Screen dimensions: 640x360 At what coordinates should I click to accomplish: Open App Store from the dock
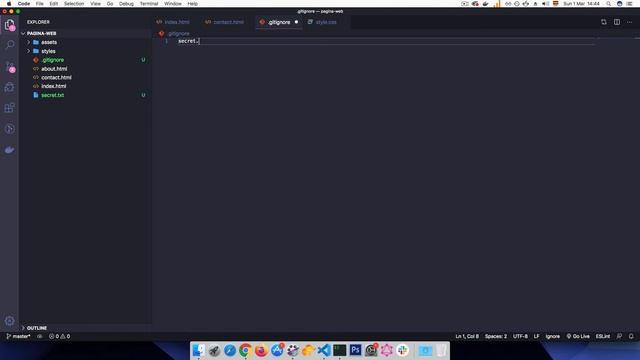tap(277, 350)
